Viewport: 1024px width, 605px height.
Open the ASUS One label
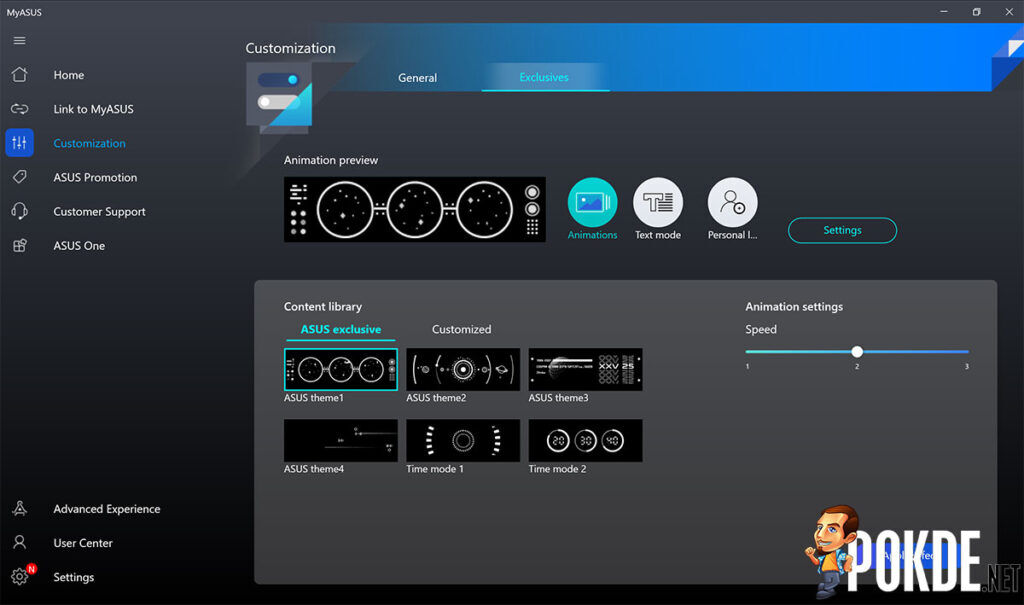click(x=79, y=246)
